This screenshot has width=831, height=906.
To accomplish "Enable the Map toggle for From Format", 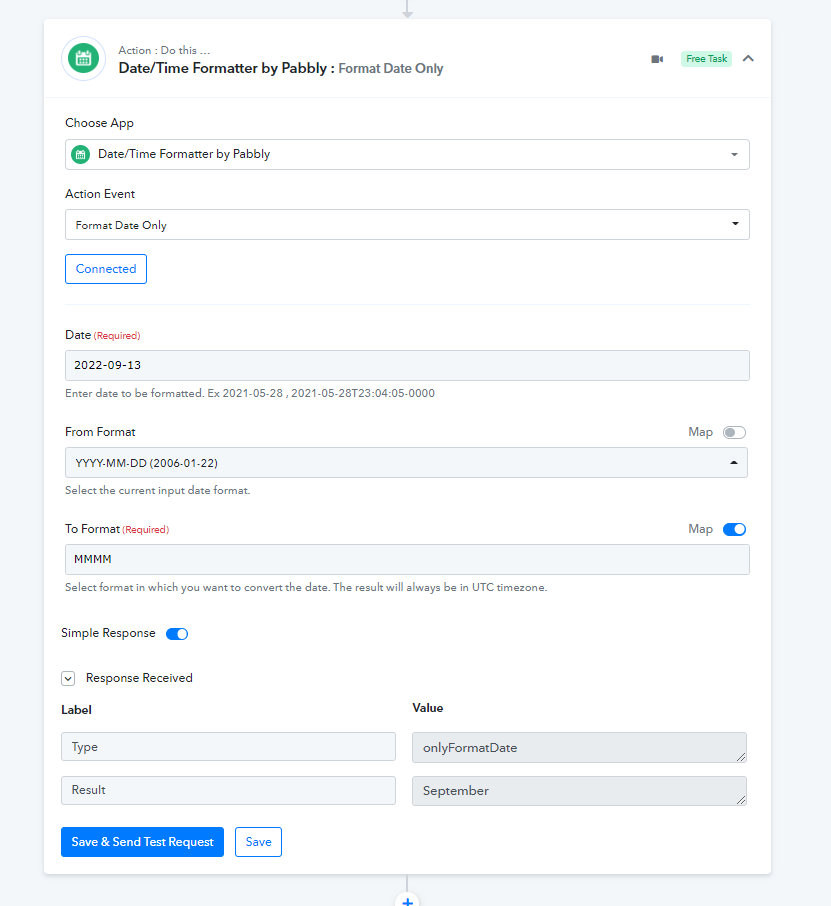I will coord(734,432).
